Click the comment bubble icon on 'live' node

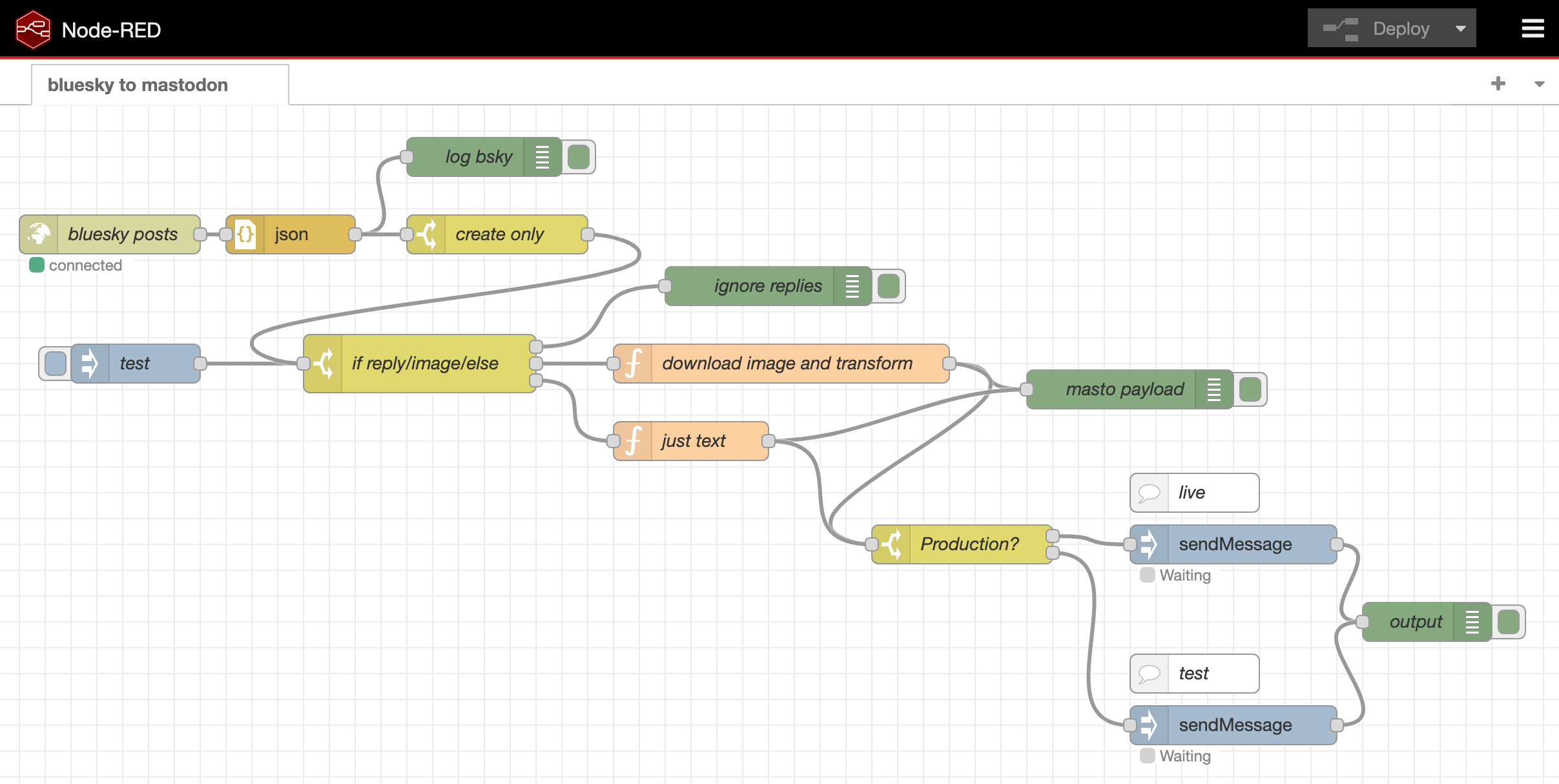[1150, 492]
